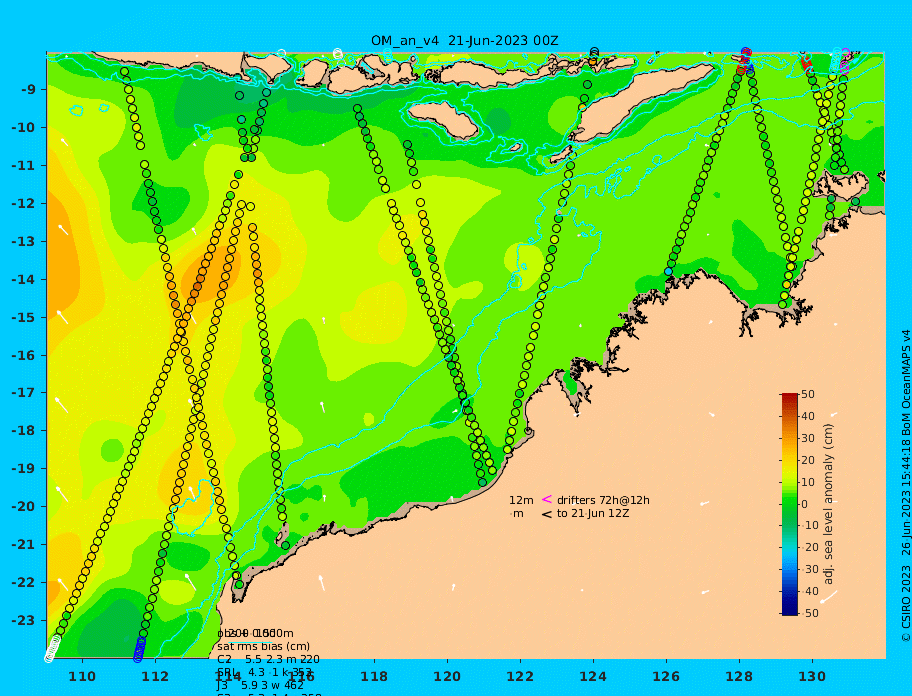Click the '20' colorbar tick label
Screen dimensions: 912x696
808,460
